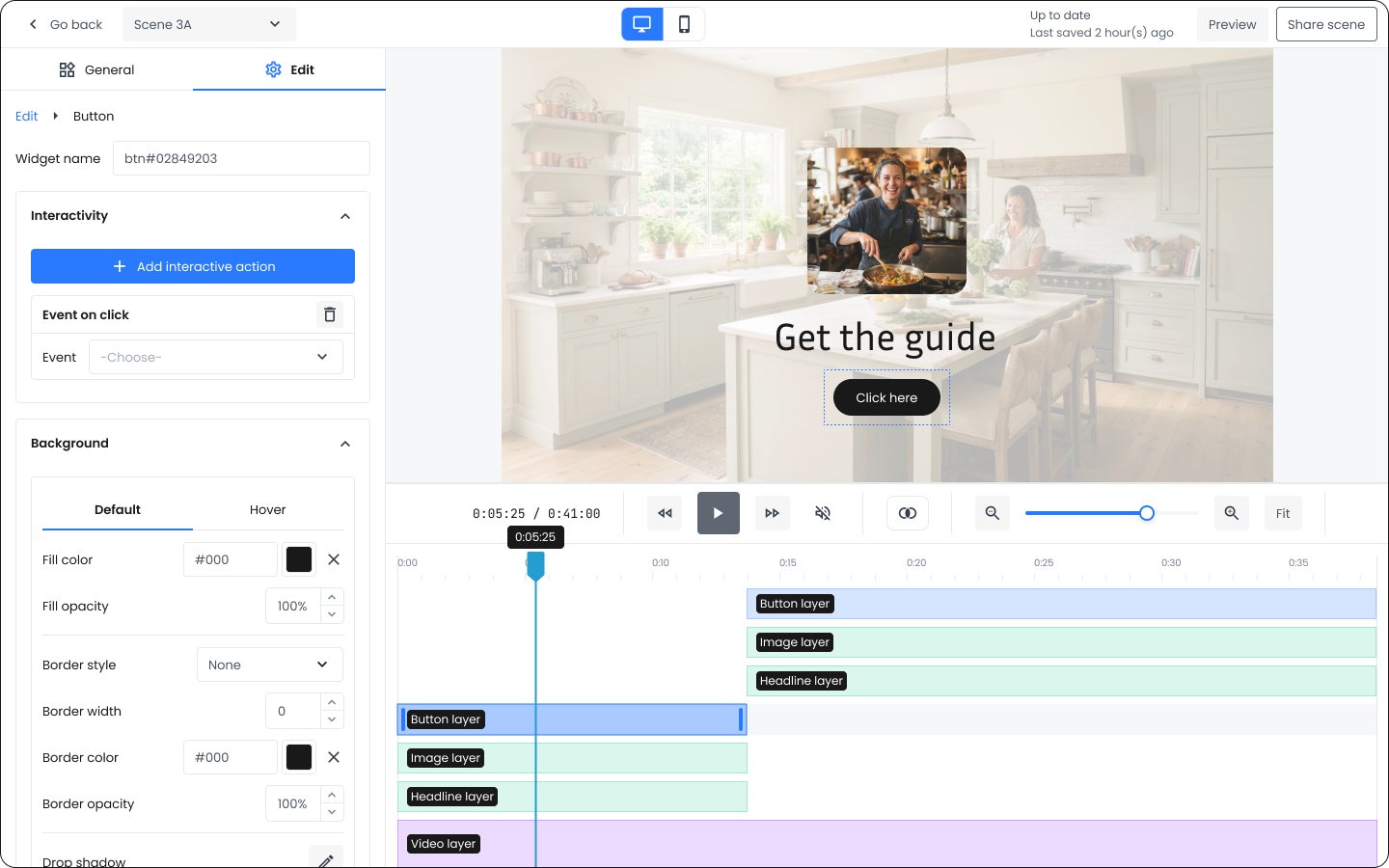This screenshot has width=1389, height=868.
Task: Click the Share scene button
Action: click(1325, 24)
